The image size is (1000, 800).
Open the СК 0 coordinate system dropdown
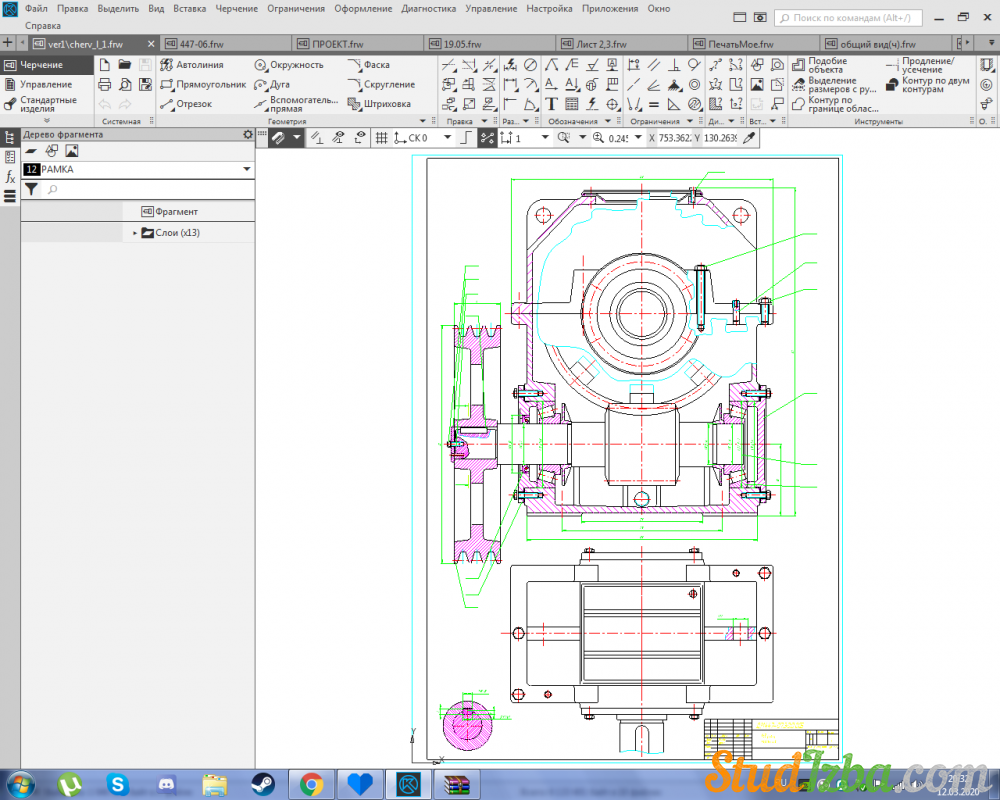click(446, 138)
